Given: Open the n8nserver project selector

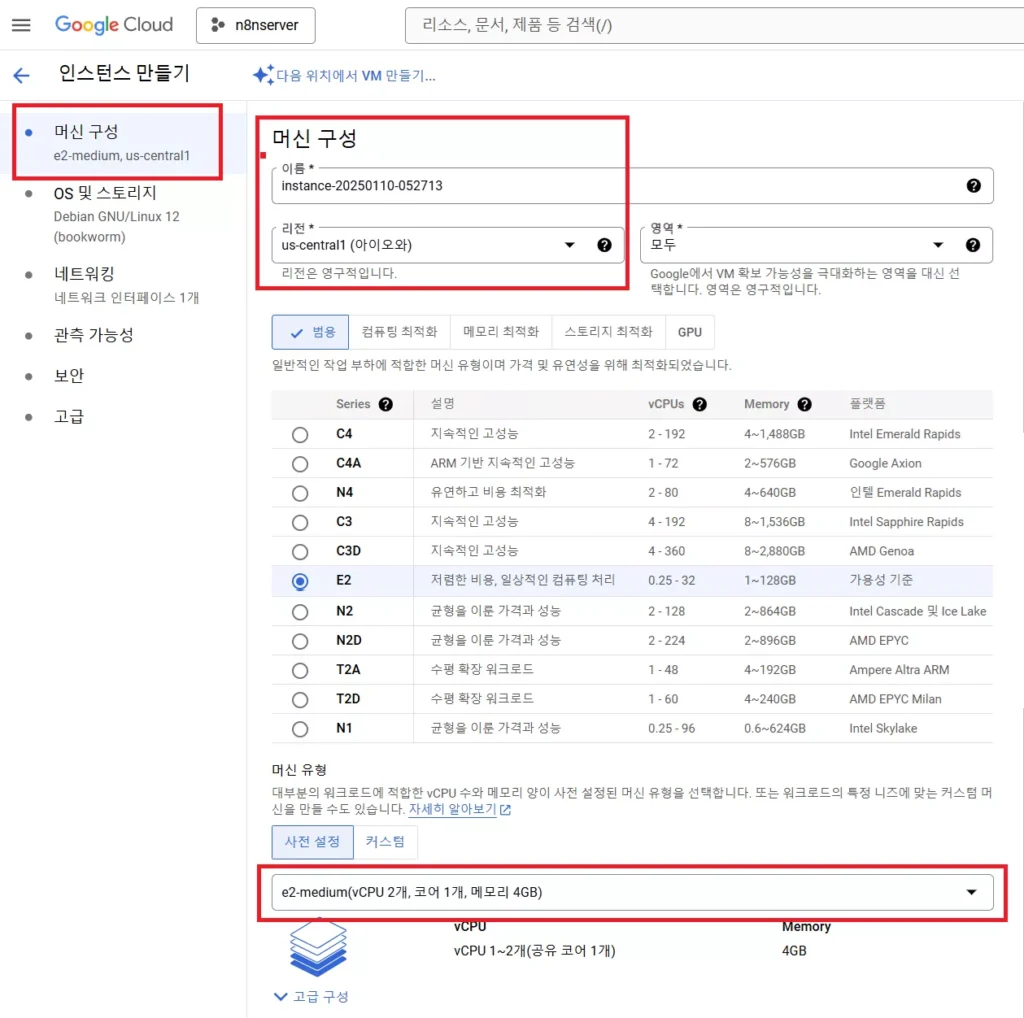Looking at the screenshot, I should coord(255,25).
